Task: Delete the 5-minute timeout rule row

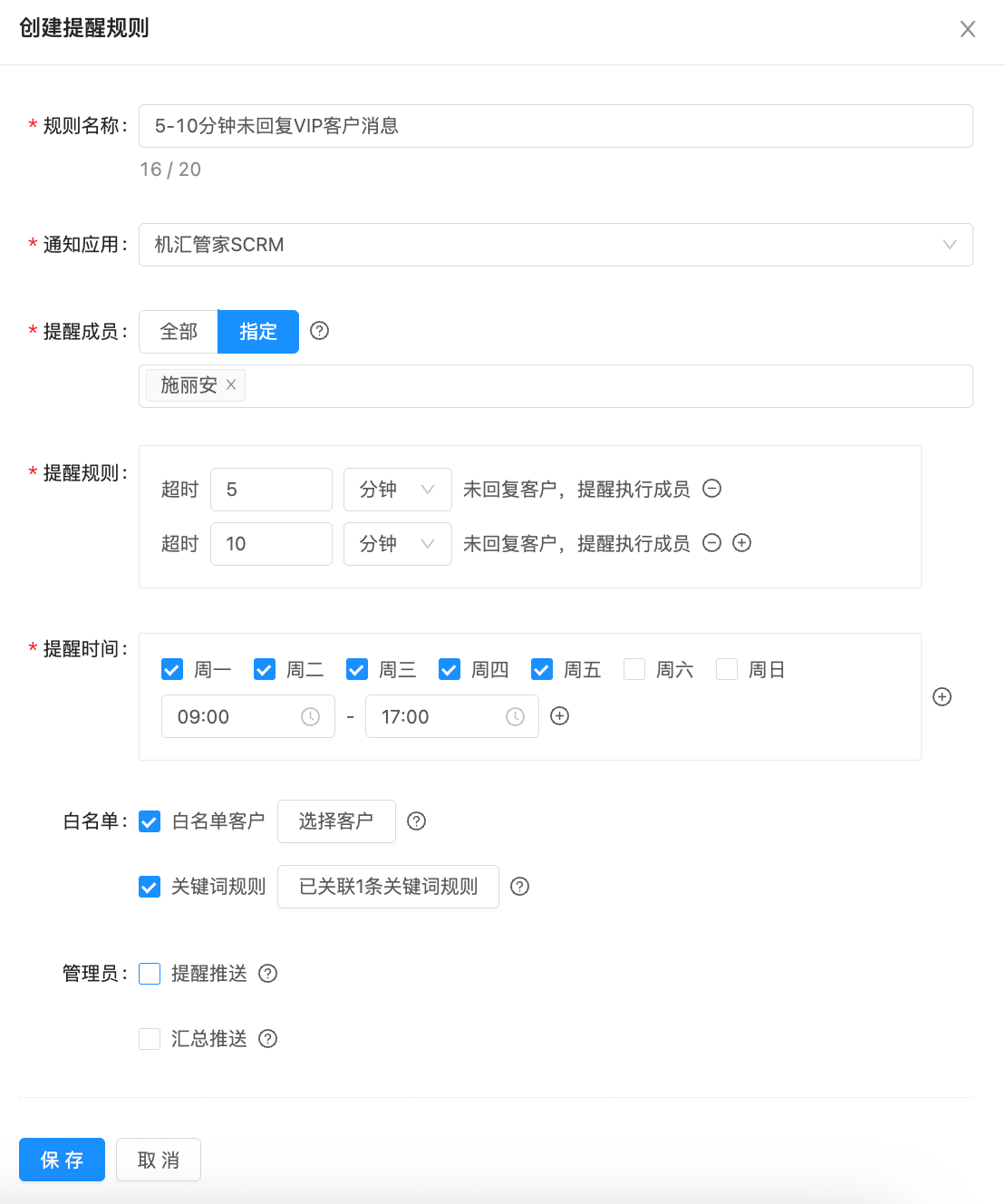Action: (712, 489)
